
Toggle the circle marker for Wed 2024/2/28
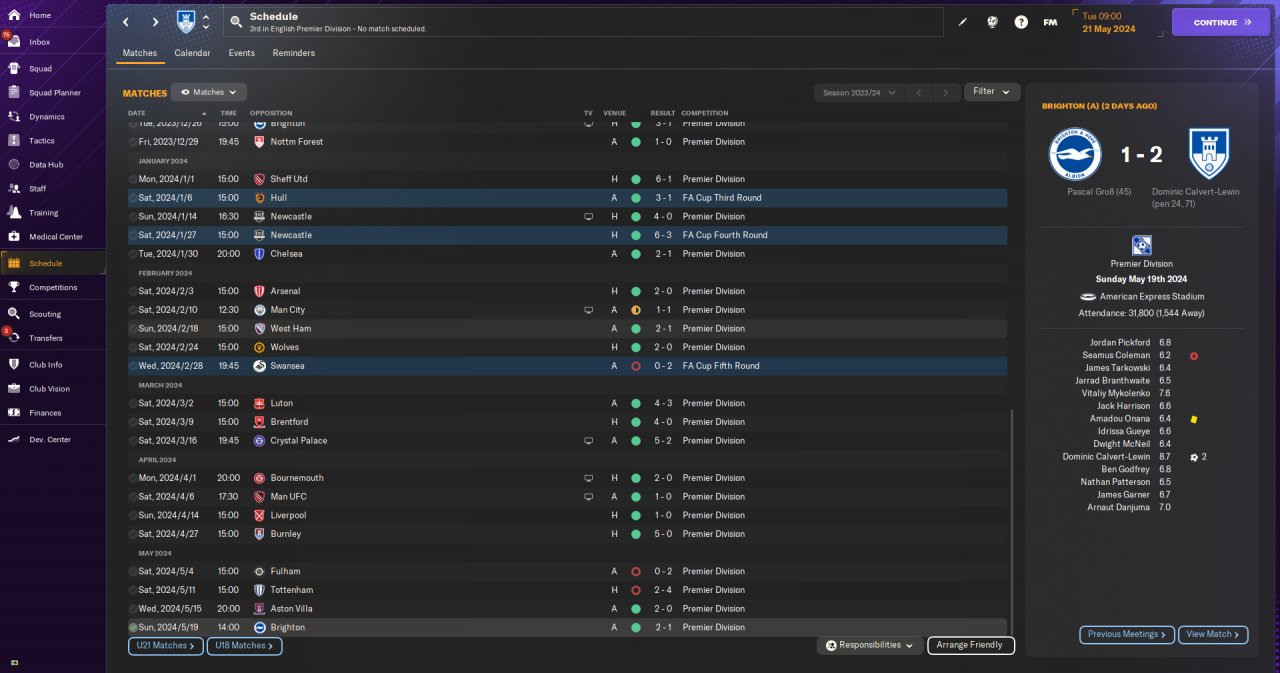point(133,366)
